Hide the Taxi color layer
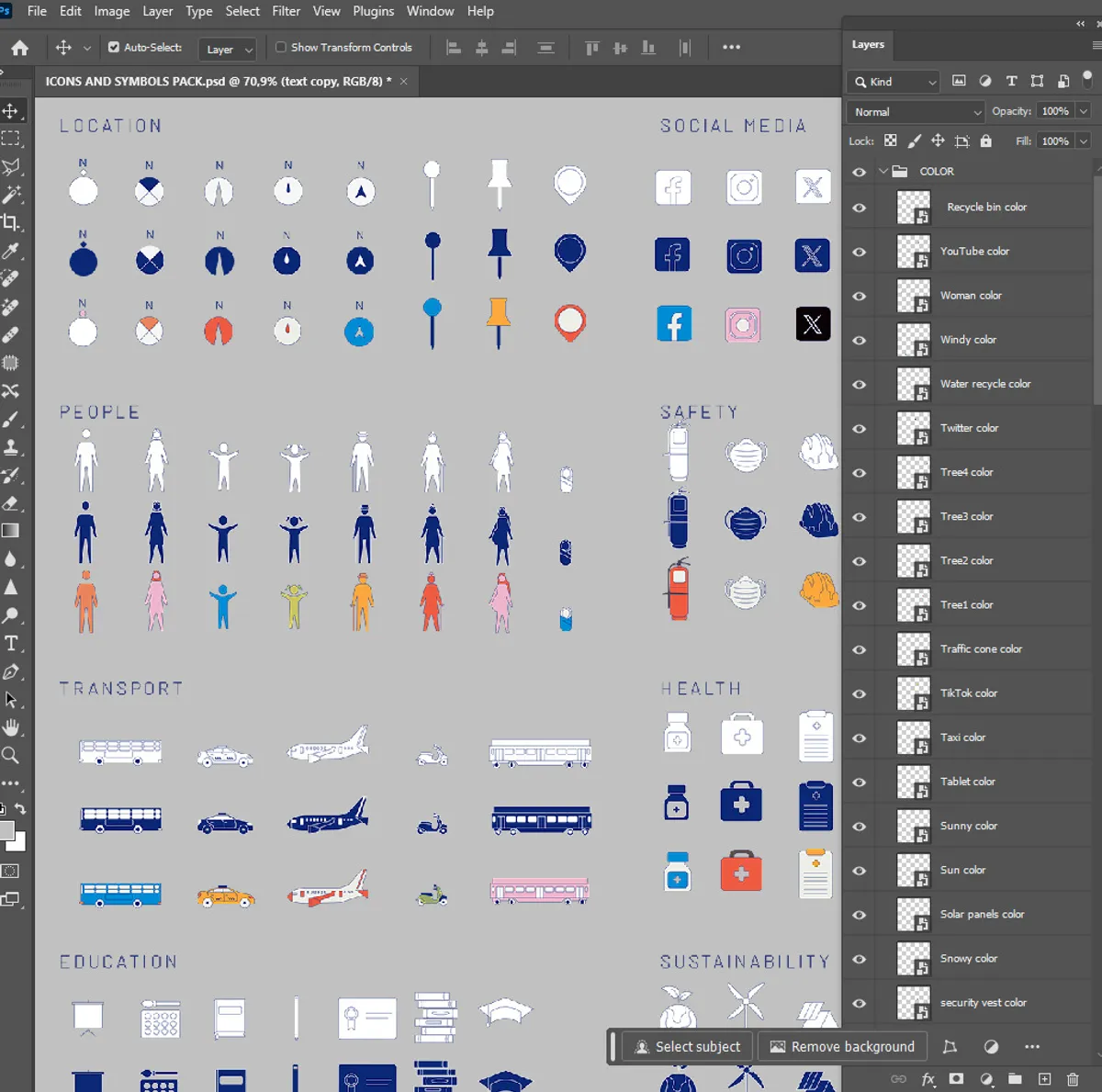Viewport: 1102px width, 1092px height. [859, 738]
